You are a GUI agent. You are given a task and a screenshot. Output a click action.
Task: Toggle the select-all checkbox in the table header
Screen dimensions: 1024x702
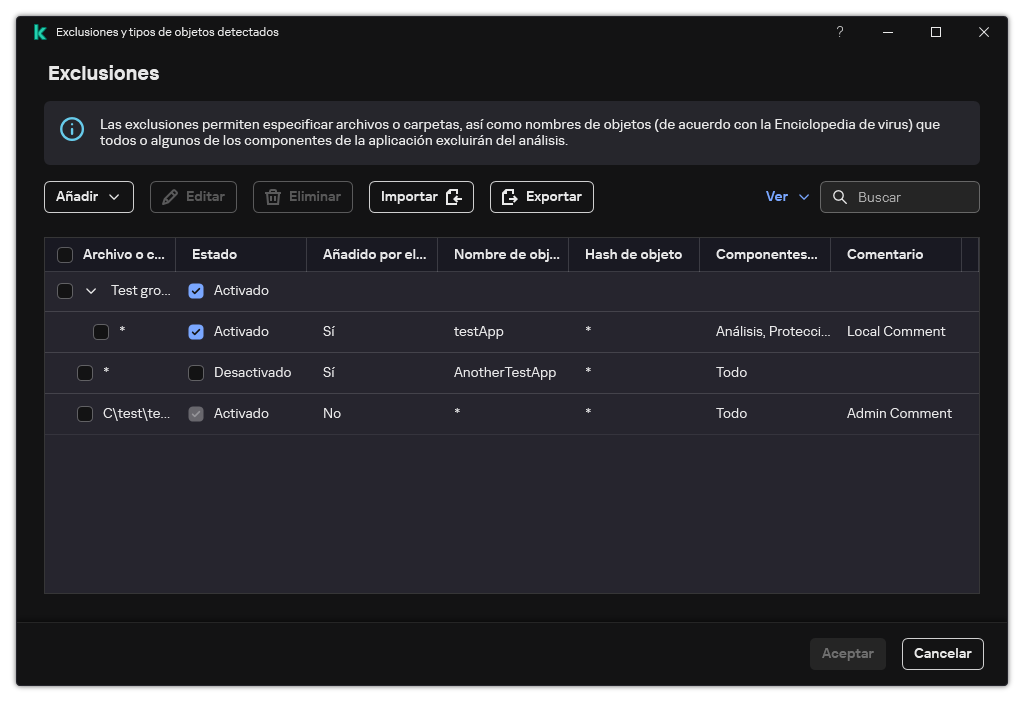[65, 254]
